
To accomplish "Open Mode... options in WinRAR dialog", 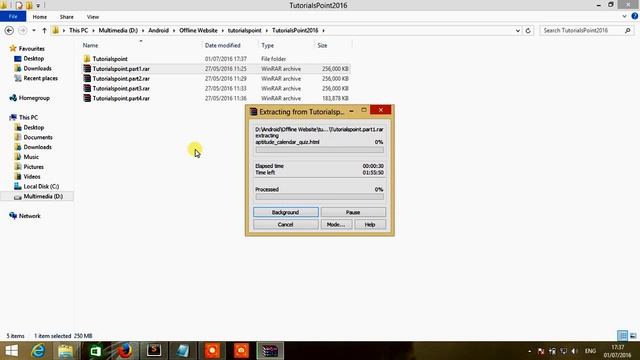I will click(x=336, y=224).
